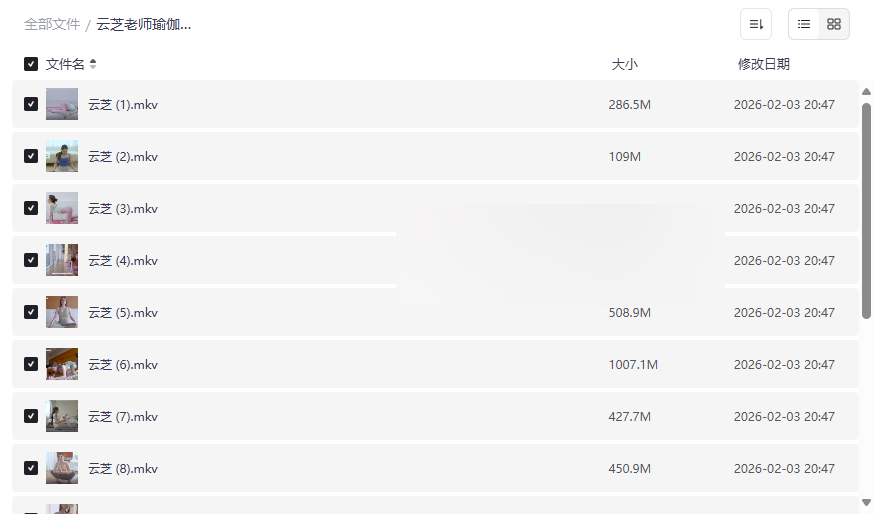Image resolution: width=874 pixels, height=514 pixels.
Task: Uncheck the 云芝 (1).mkv checkbox
Action: pos(31,104)
